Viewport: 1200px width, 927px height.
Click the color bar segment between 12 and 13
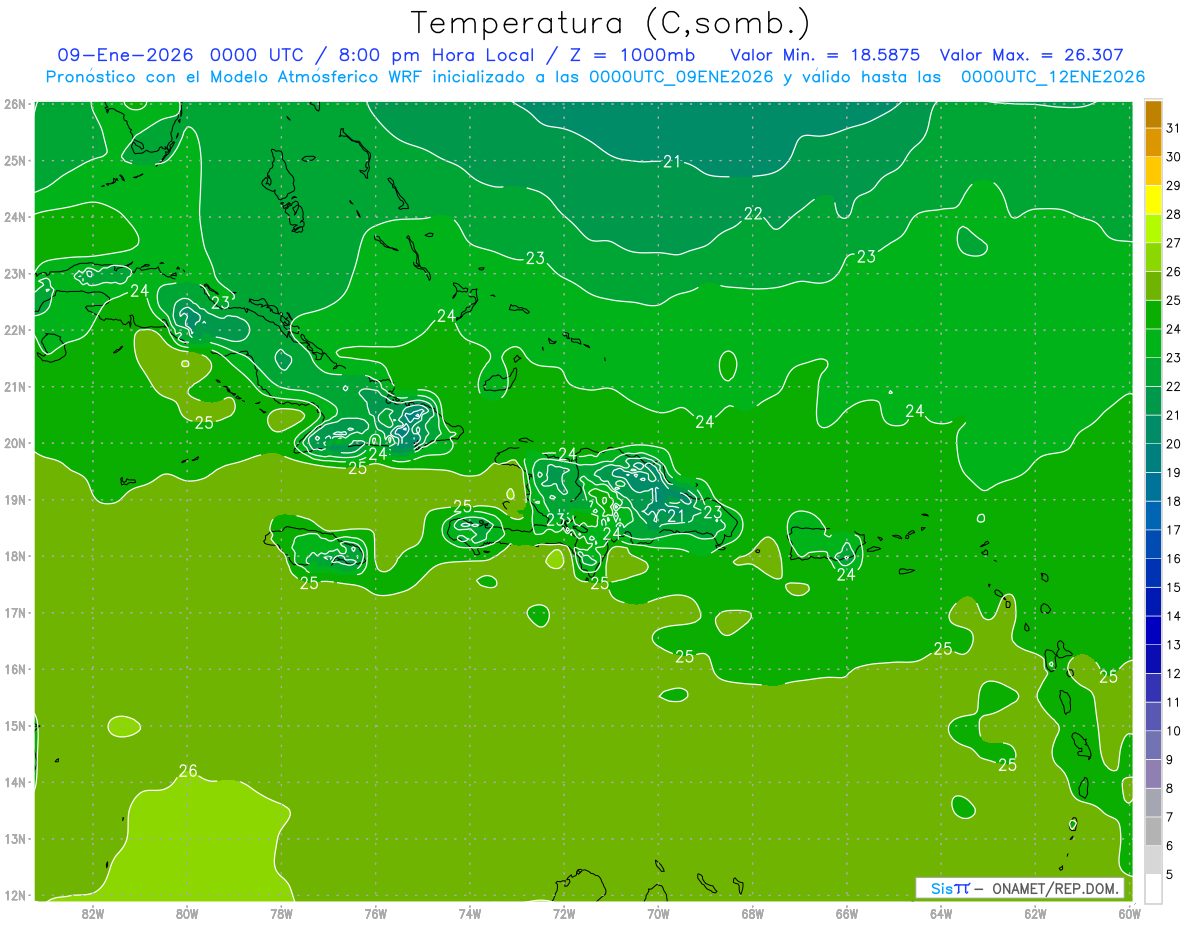pyautogui.click(x=1153, y=660)
